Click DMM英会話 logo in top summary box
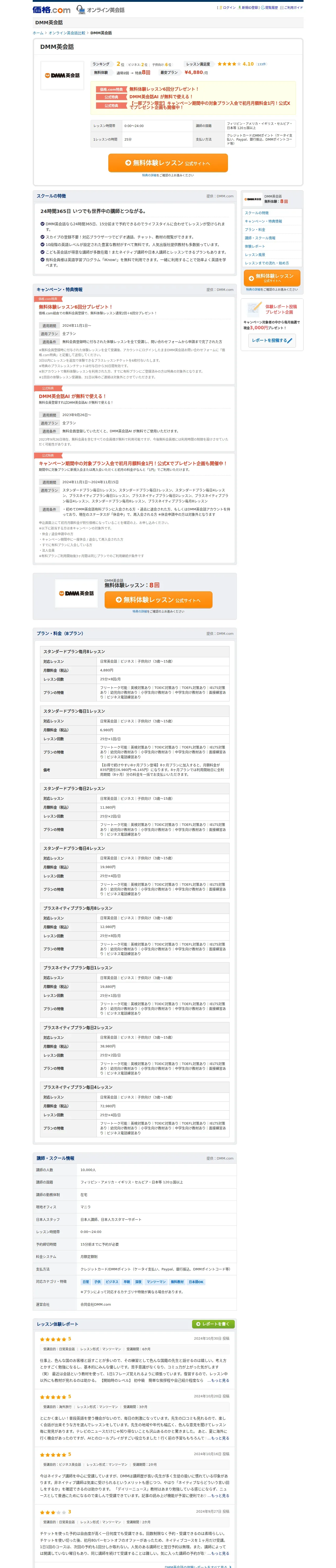This screenshot has width=336, height=1568. pyautogui.click(x=62, y=76)
